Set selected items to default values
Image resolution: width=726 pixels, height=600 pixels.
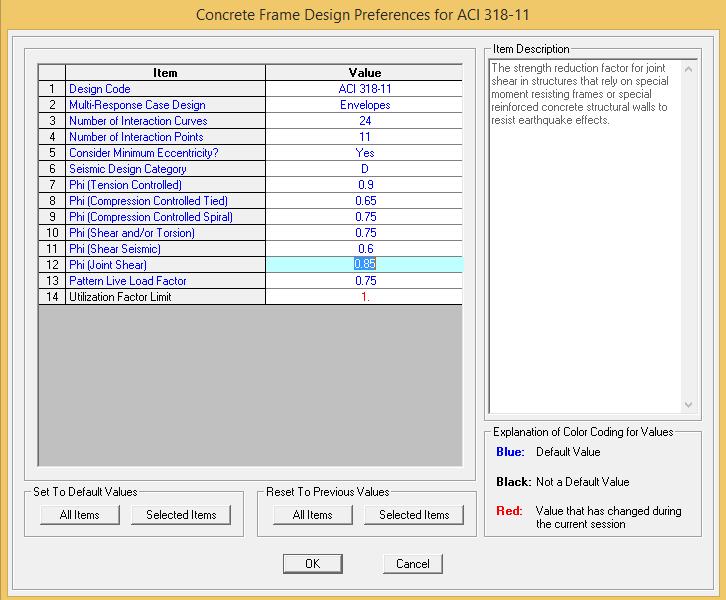click(x=181, y=515)
